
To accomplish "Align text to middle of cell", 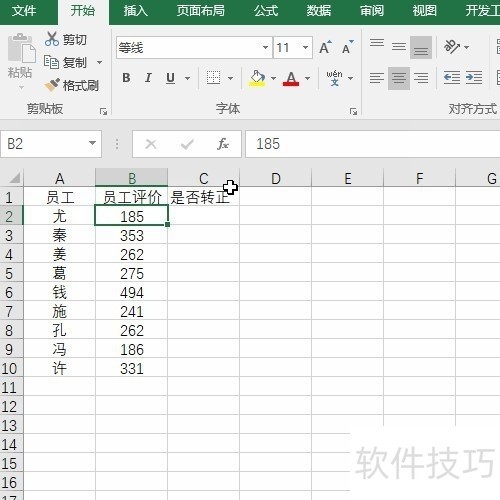I will (399, 47).
